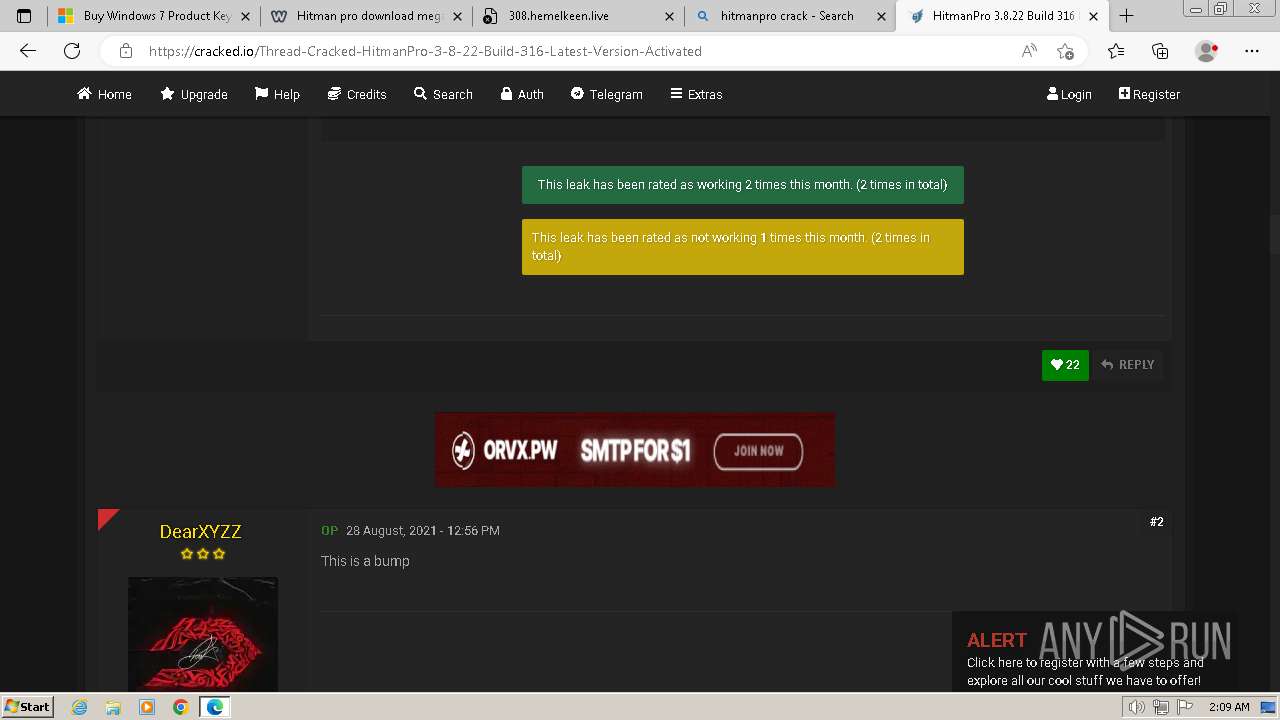The height and width of the screenshot is (720, 1280).
Task: Open Action Center flag icon
Action: 1185,707
